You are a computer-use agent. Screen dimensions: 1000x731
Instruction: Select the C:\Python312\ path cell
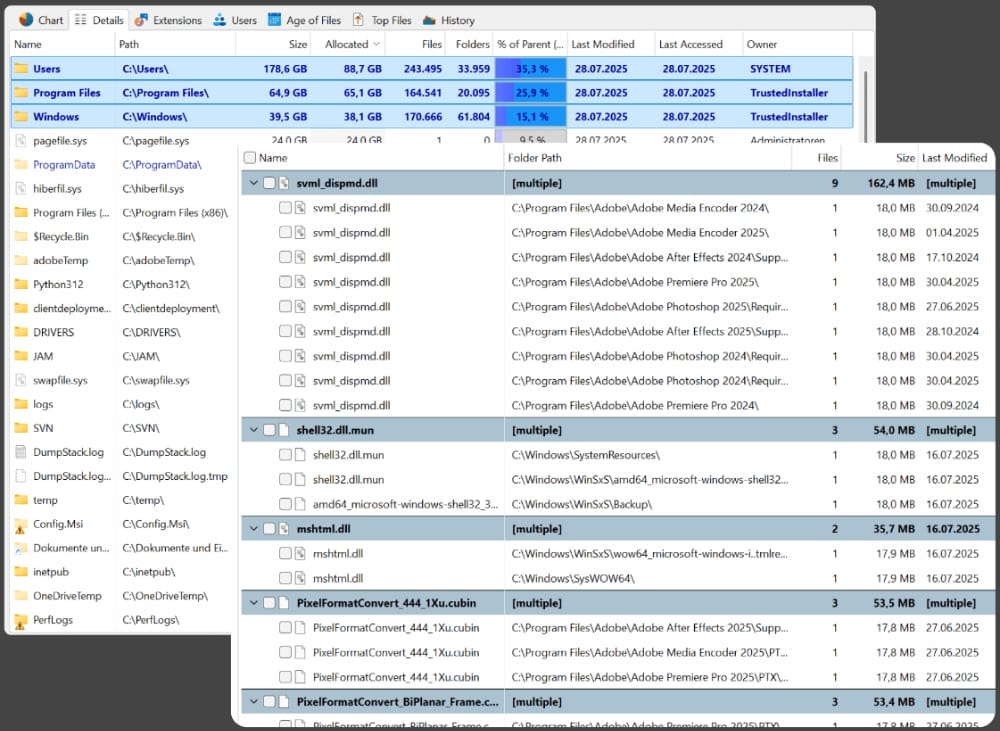coord(156,284)
